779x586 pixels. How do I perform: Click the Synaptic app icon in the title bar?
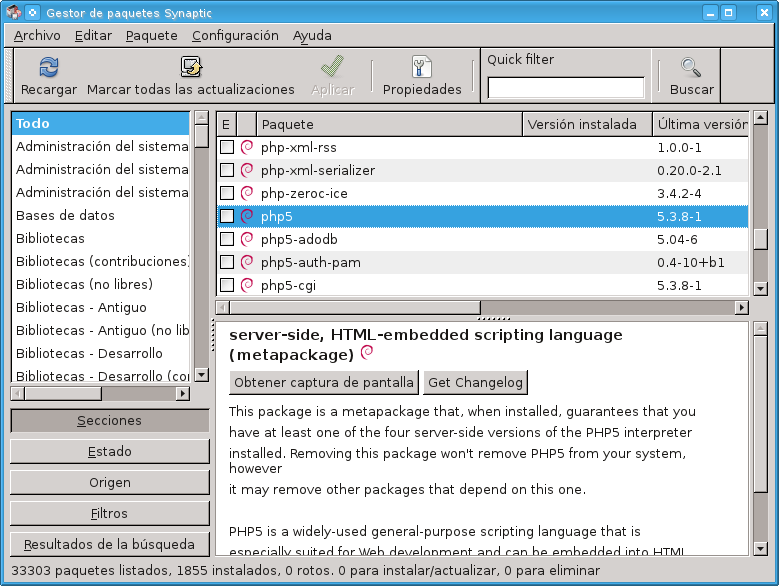[x=13, y=12]
